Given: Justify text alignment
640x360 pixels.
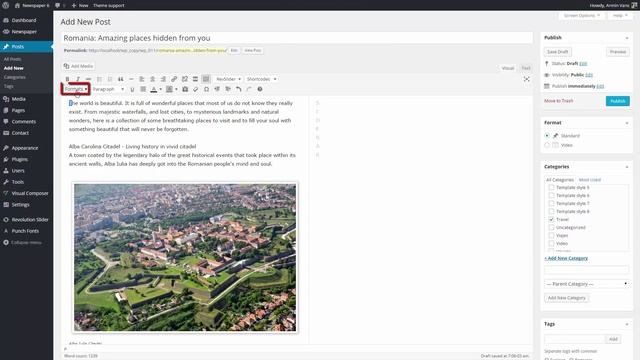Looking at the screenshot, I should (143, 89).
